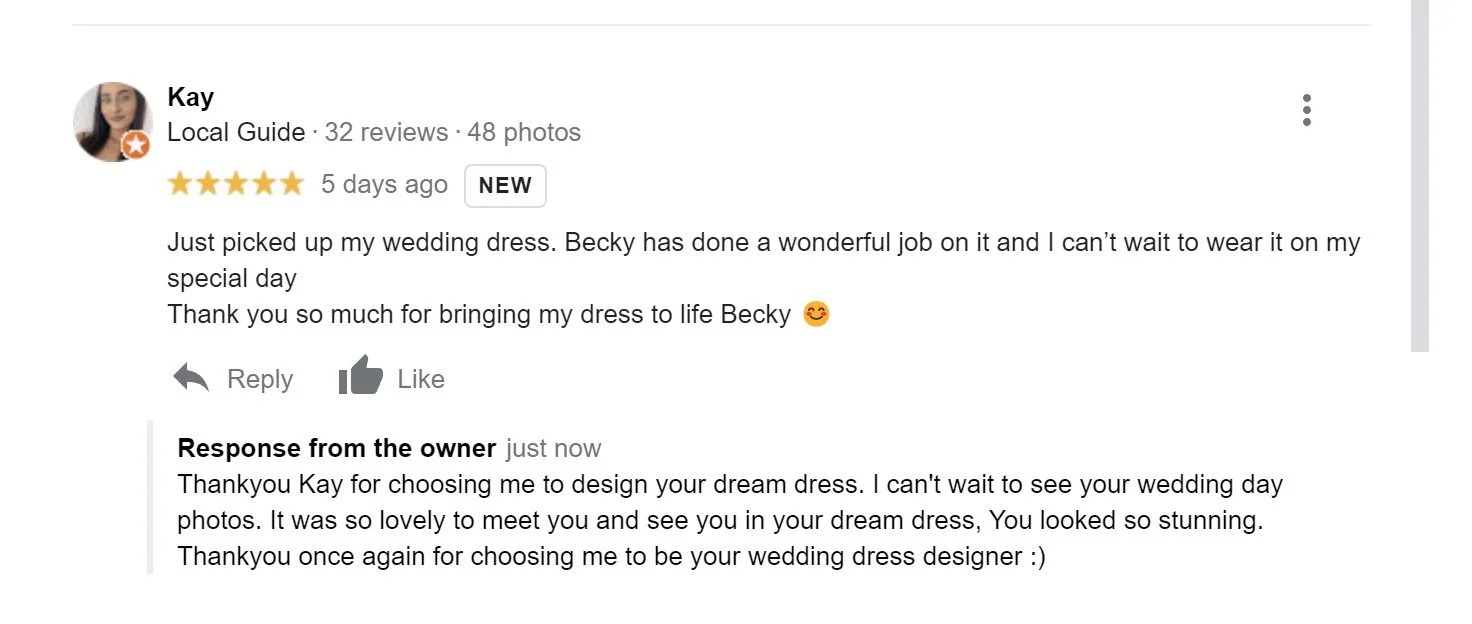
Task: Click the thumbs-up Like icon
Action: tap(361, 376)
